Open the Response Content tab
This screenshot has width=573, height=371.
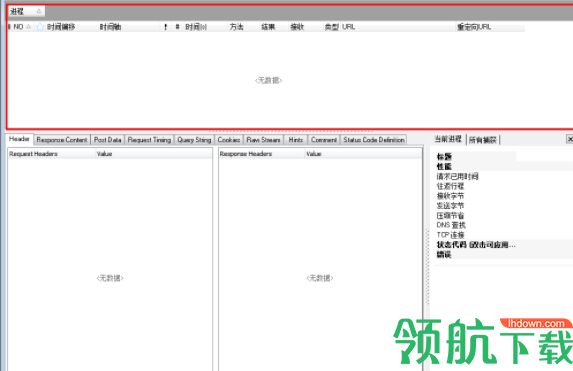tap(62, 140)
